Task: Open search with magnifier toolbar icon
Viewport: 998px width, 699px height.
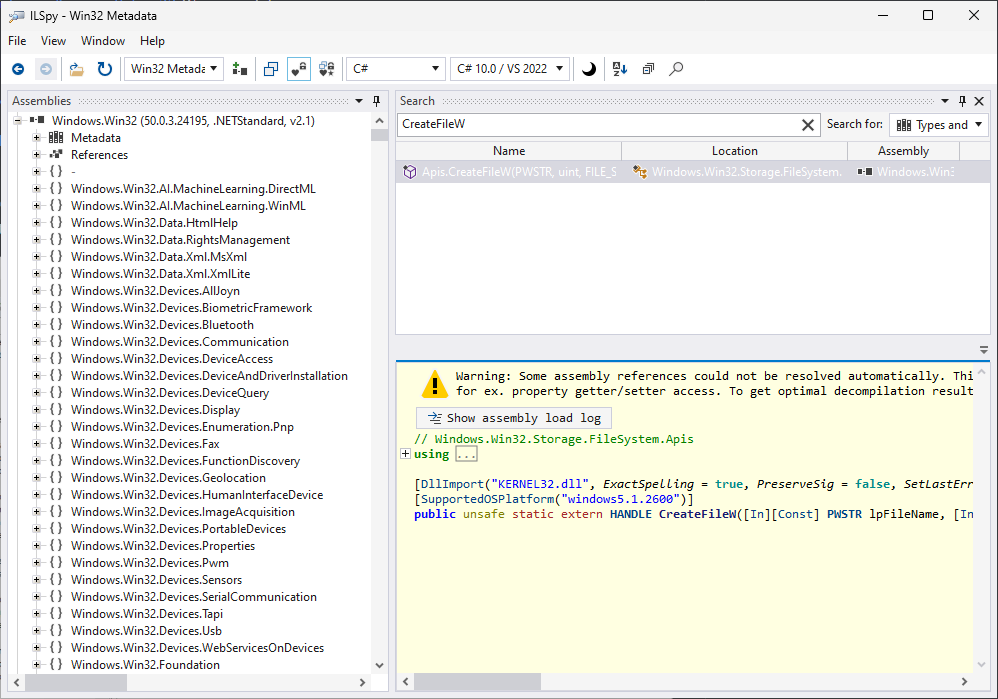Action: pos(677,69)
